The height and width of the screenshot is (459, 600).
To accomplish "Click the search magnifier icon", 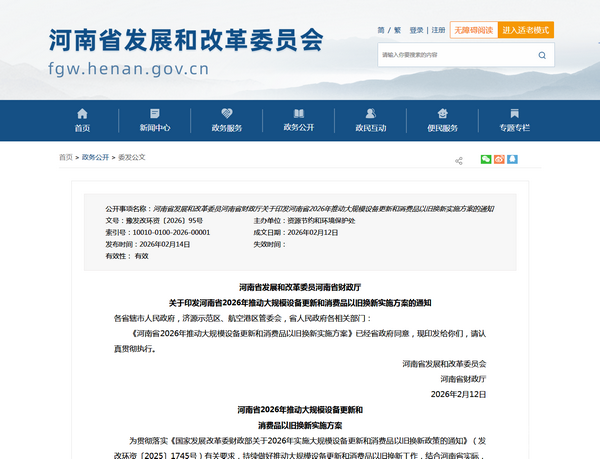I will (x=541, y=54).
